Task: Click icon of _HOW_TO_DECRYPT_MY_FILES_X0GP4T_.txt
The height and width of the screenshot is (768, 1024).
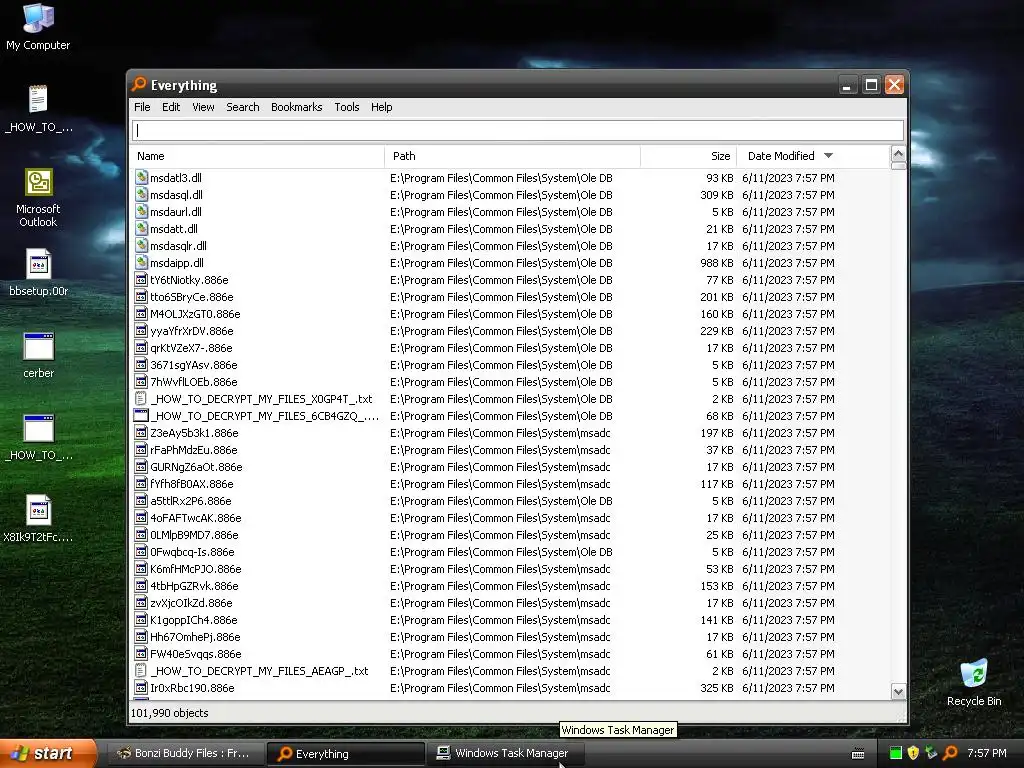Action: tap(141, 398)
